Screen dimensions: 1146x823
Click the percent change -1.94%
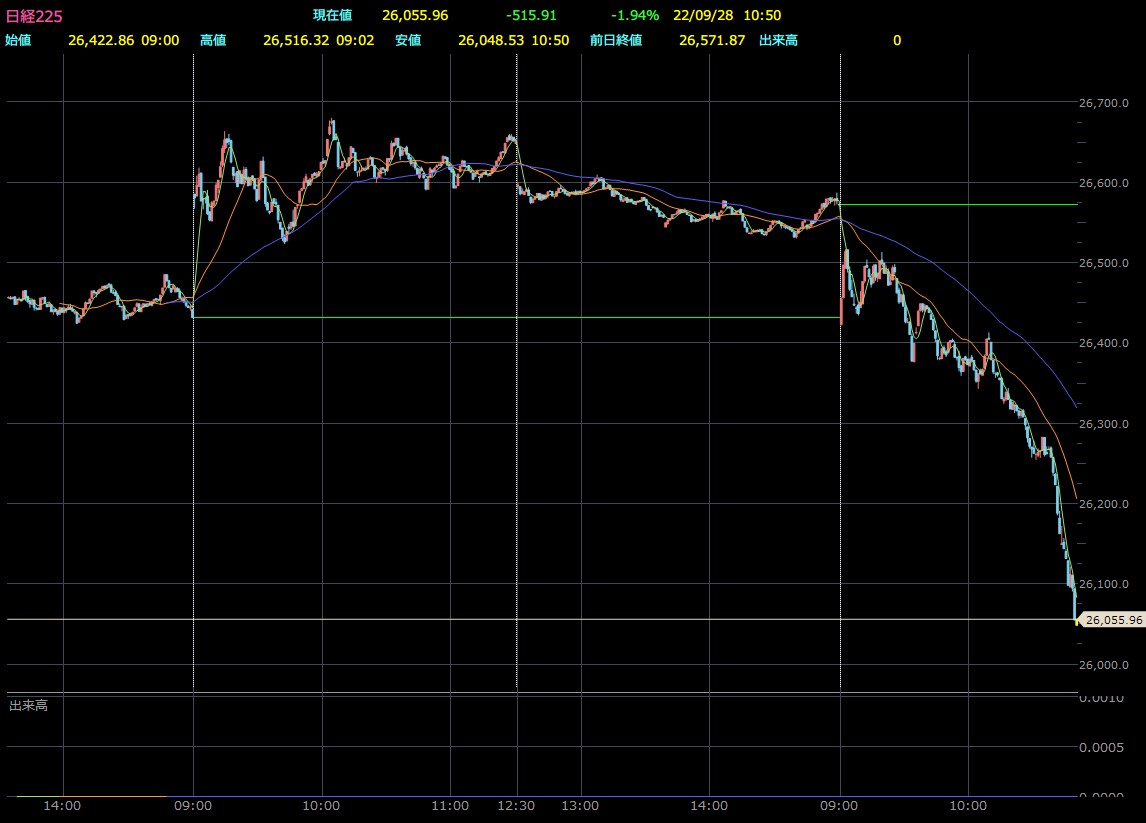(x=635, y=15)
